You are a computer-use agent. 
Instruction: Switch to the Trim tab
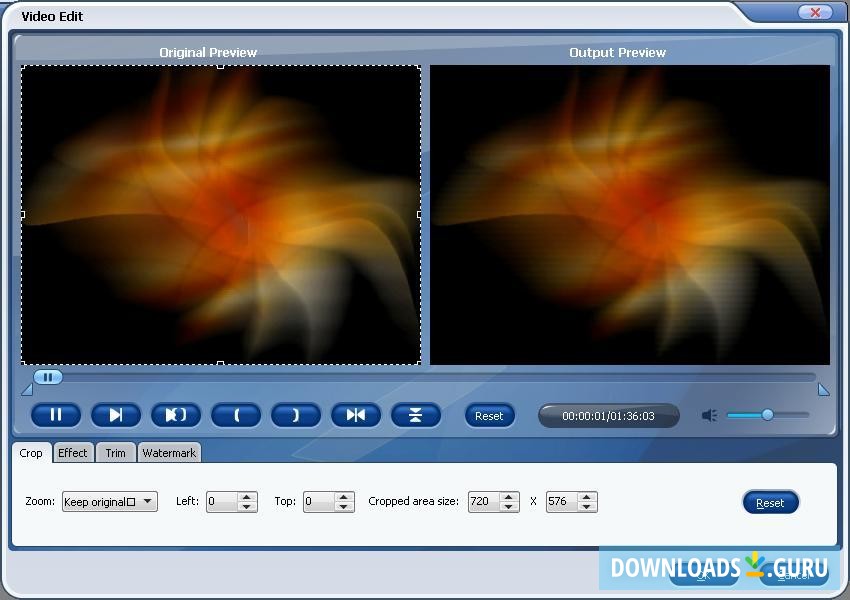(115, 453)
